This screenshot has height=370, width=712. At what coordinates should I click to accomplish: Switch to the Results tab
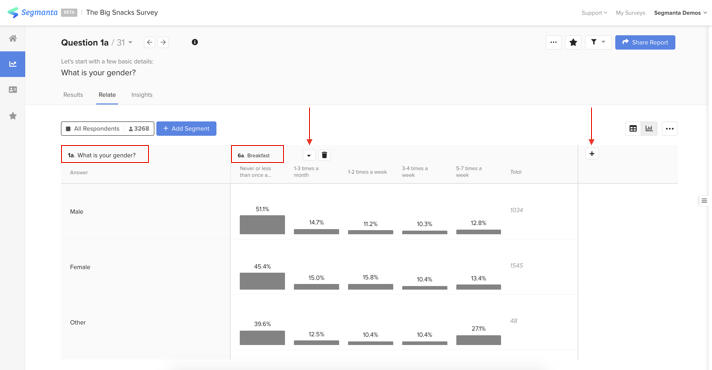click(x=73, y=95)
